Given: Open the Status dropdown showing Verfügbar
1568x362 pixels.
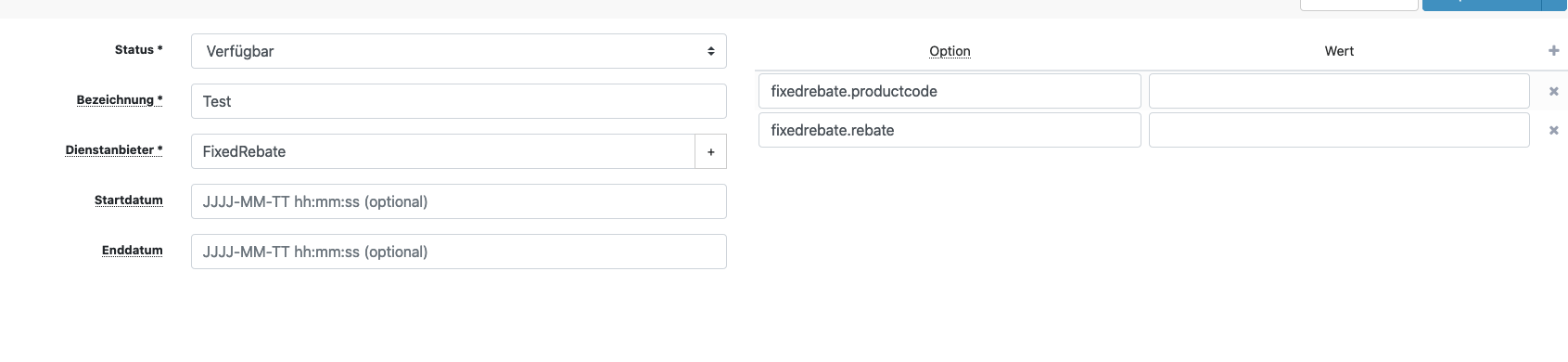Looking at the screenshot, I should coord(458,51).
